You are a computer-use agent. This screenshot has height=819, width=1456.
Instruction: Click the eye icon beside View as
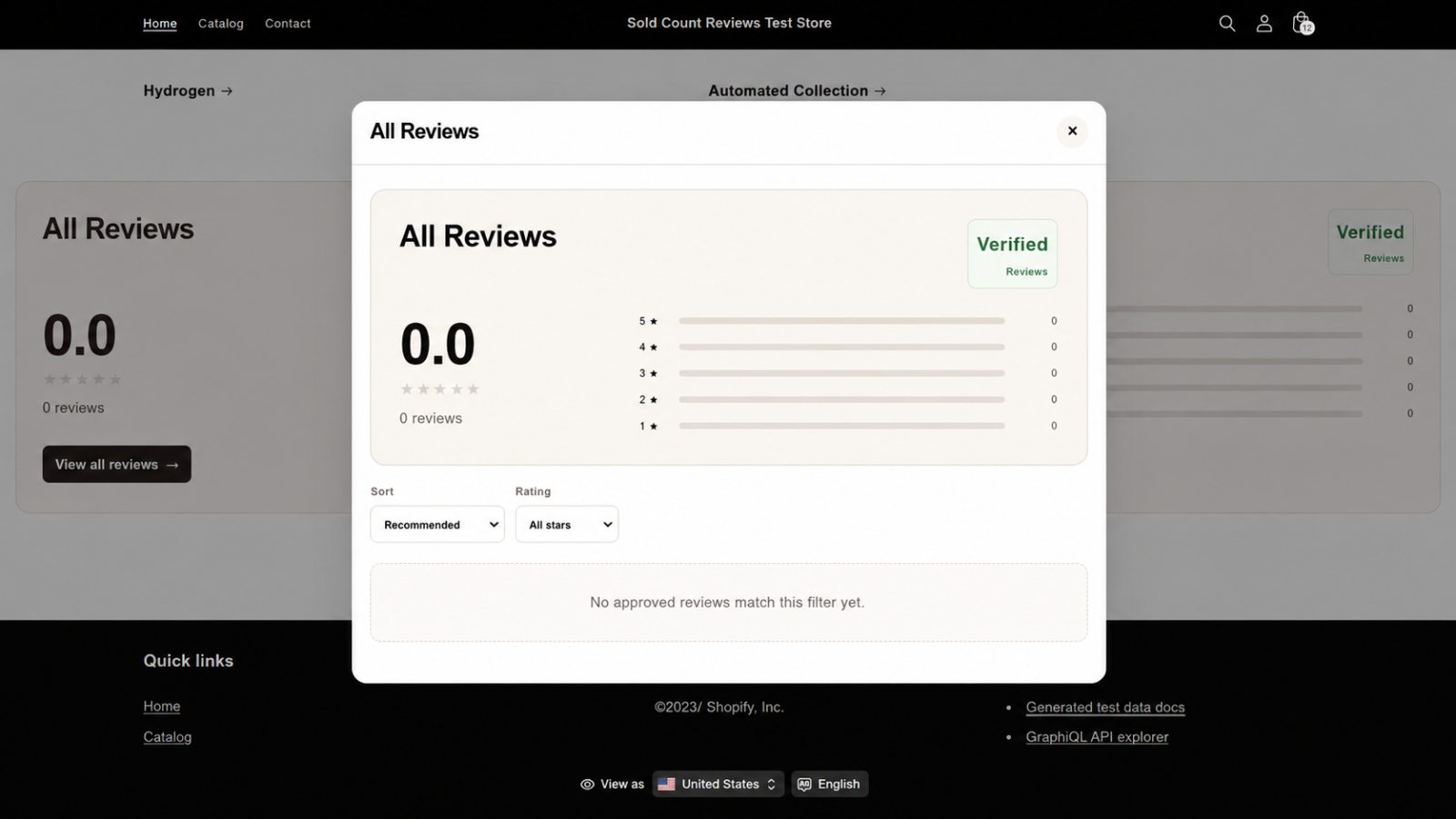pyautogui.click(x=587, y=784)
